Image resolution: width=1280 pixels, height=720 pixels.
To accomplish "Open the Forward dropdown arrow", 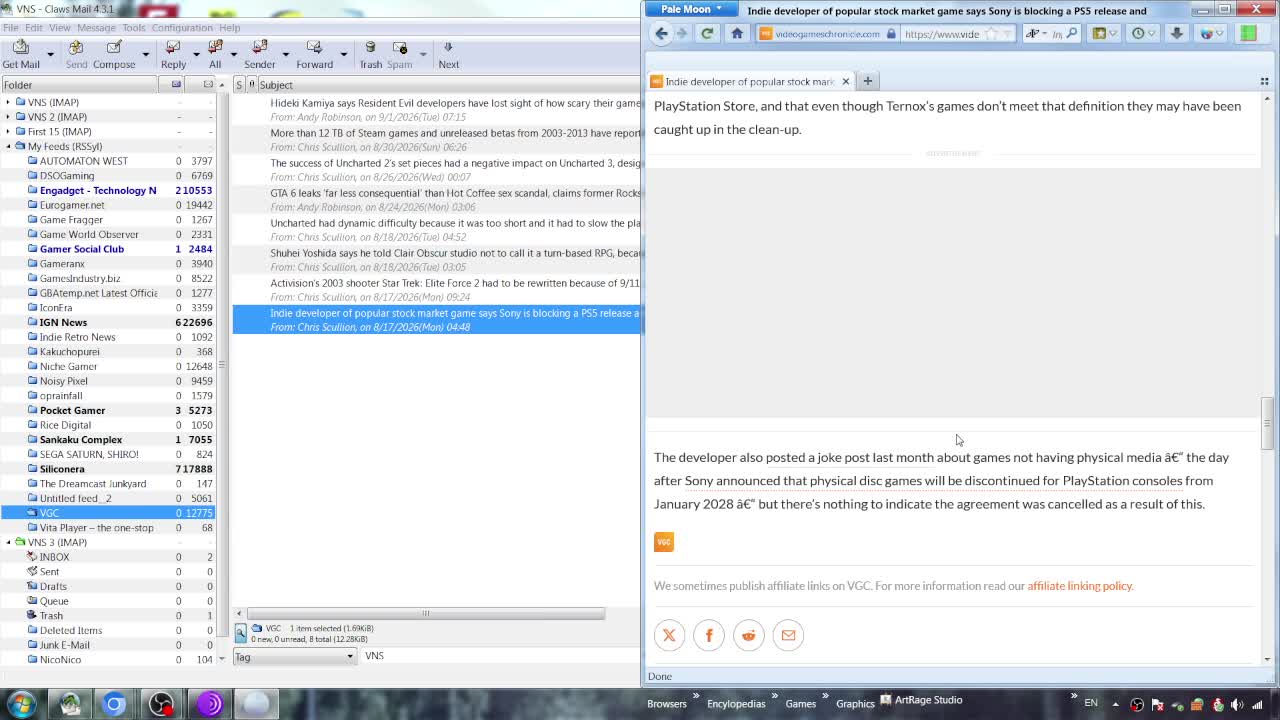I will point(343,53).
